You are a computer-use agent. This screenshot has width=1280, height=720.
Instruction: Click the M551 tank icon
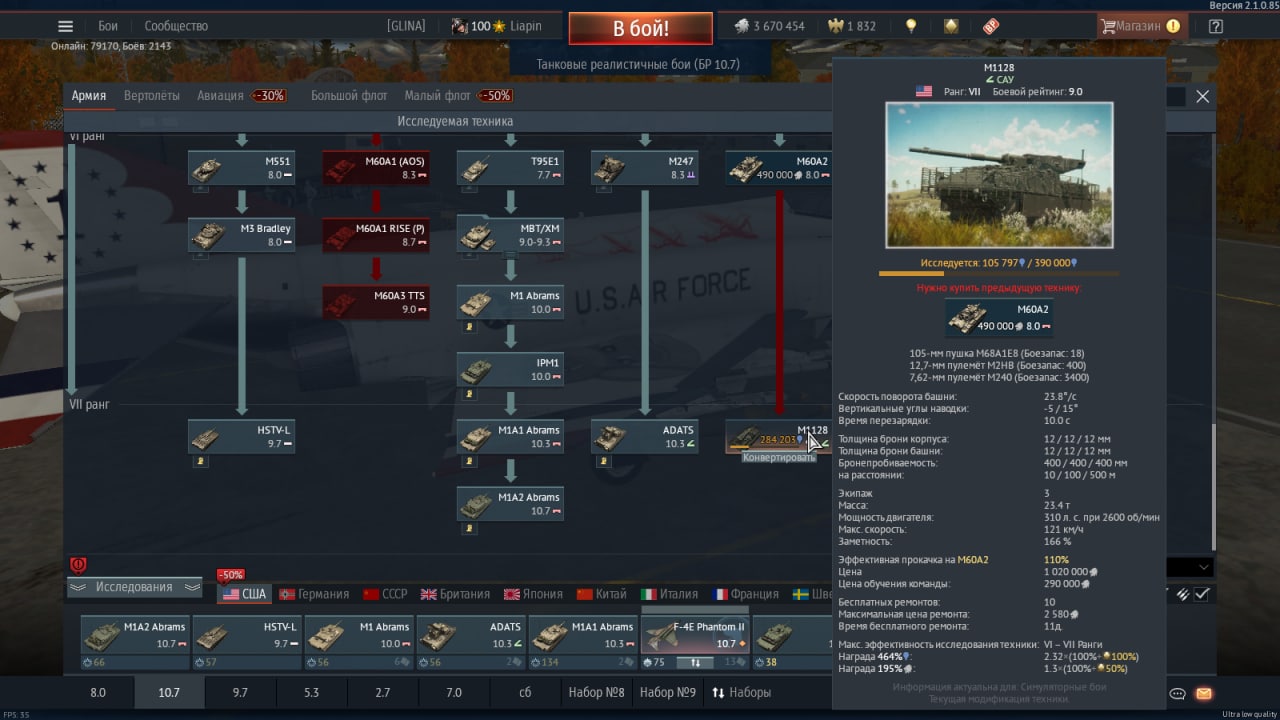tap(206, 168)
